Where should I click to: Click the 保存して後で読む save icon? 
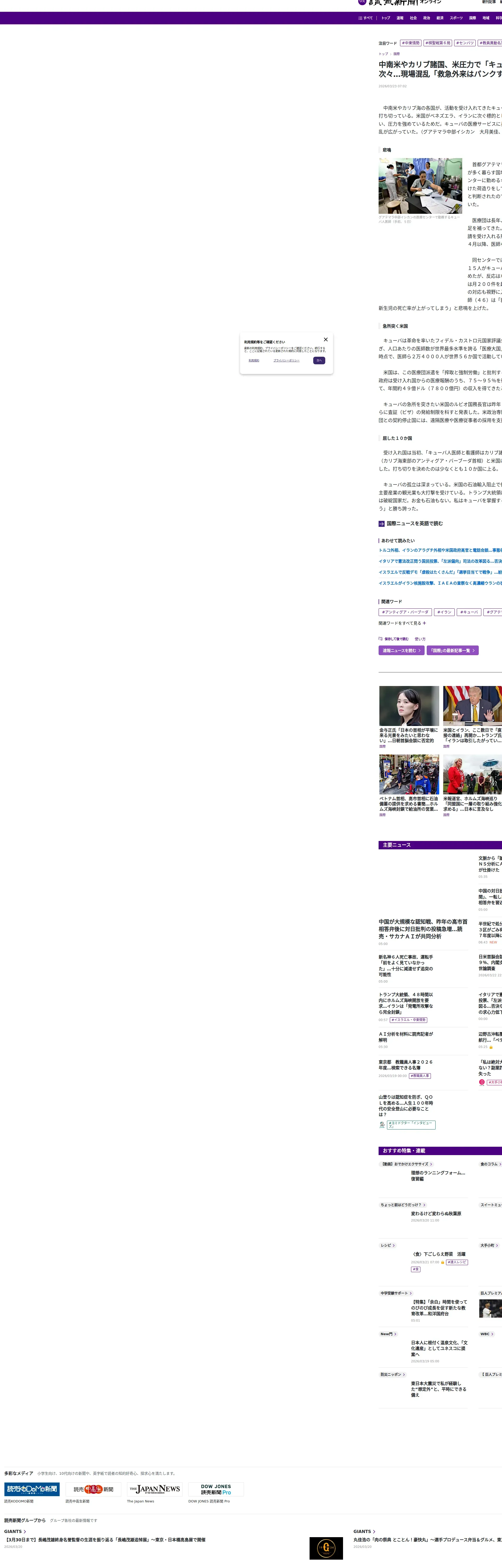[x=381, y=639]
